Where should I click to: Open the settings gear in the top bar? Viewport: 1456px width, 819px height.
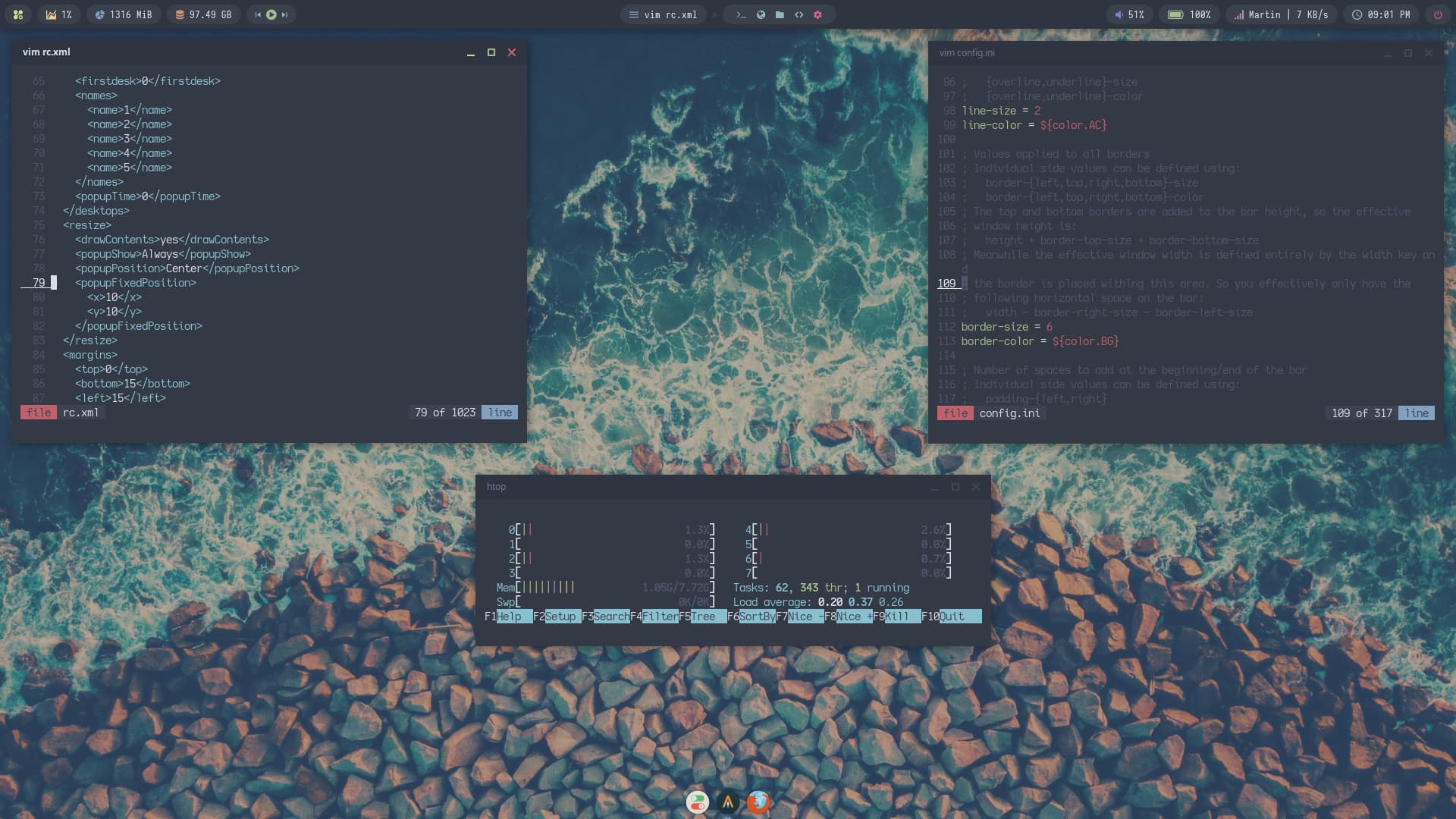click(x=817, y=14)
